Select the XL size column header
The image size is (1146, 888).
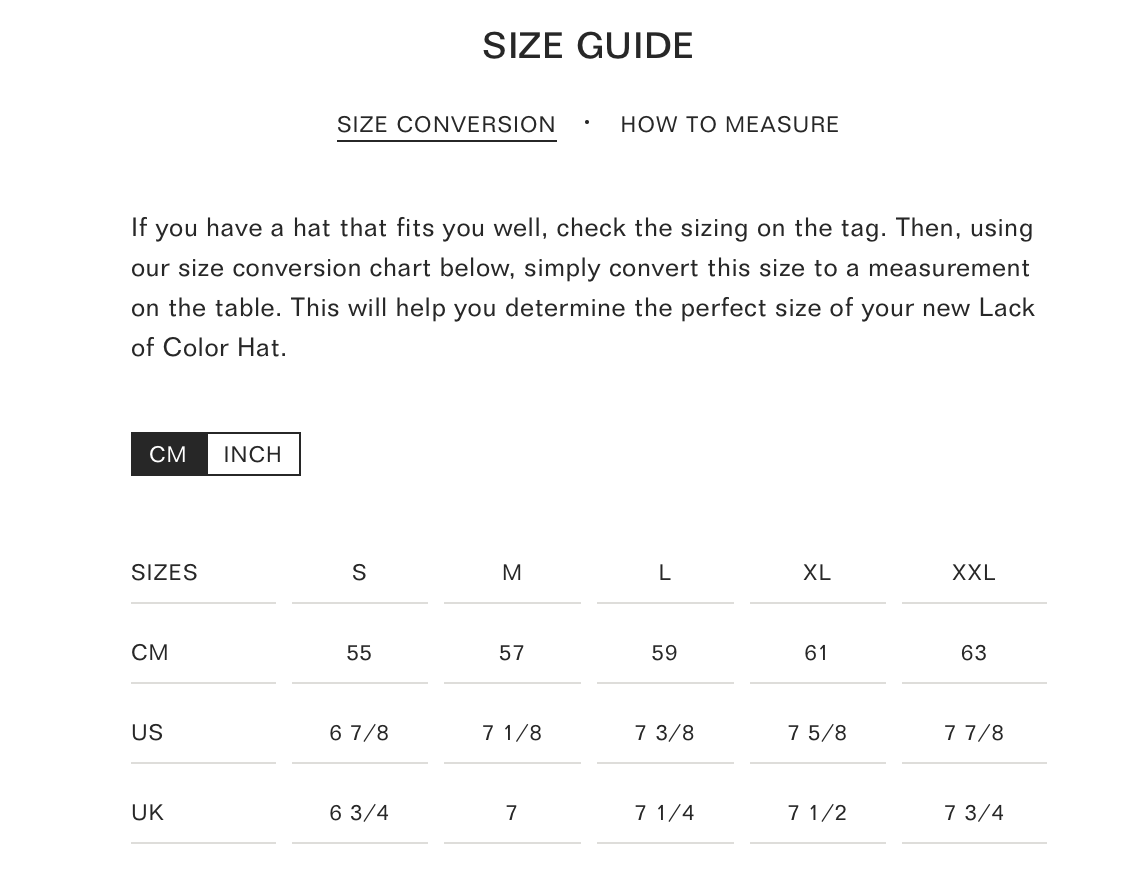pyautogui.click(x=817, y=573)
